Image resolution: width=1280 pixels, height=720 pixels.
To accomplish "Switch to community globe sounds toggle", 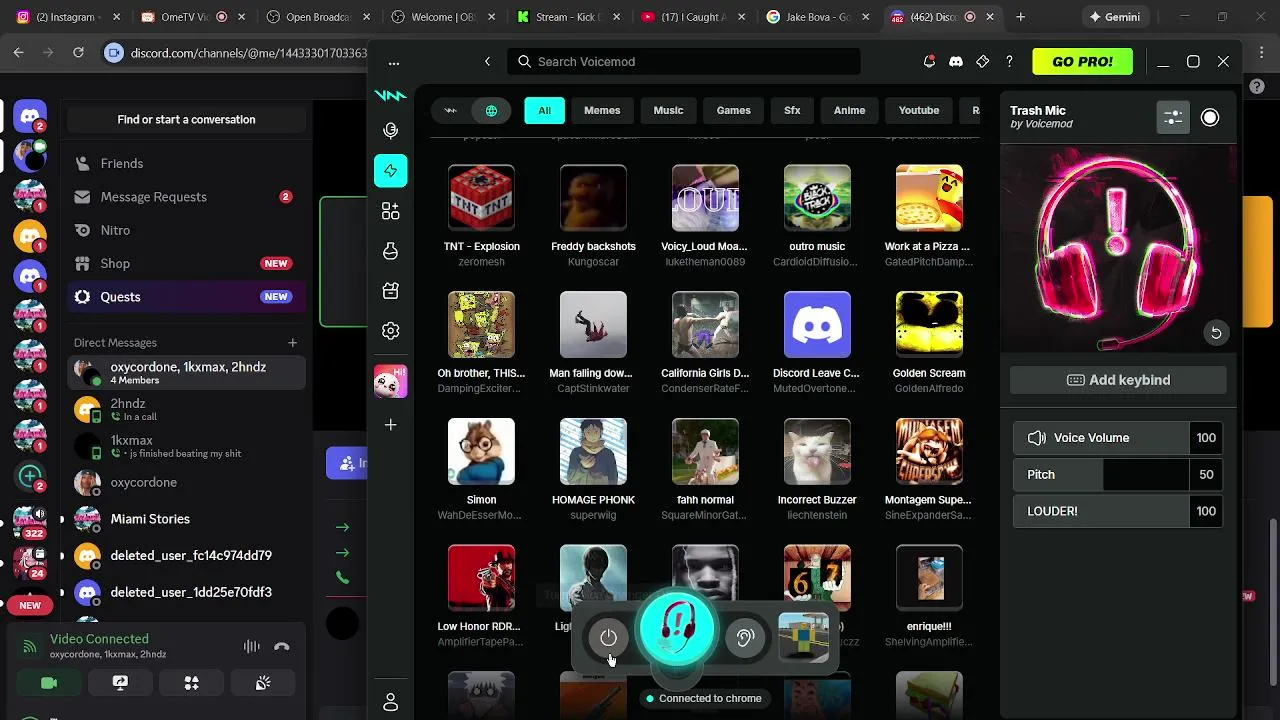I will [491, 111].
